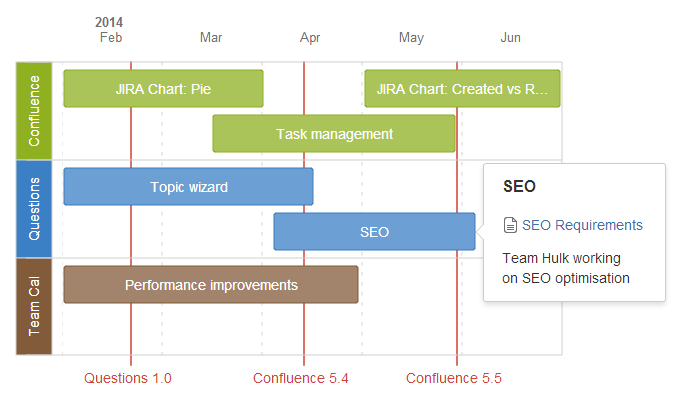Screen dimensions: 677x402
Task: Click the Jun month header
Action: (510, 38)
